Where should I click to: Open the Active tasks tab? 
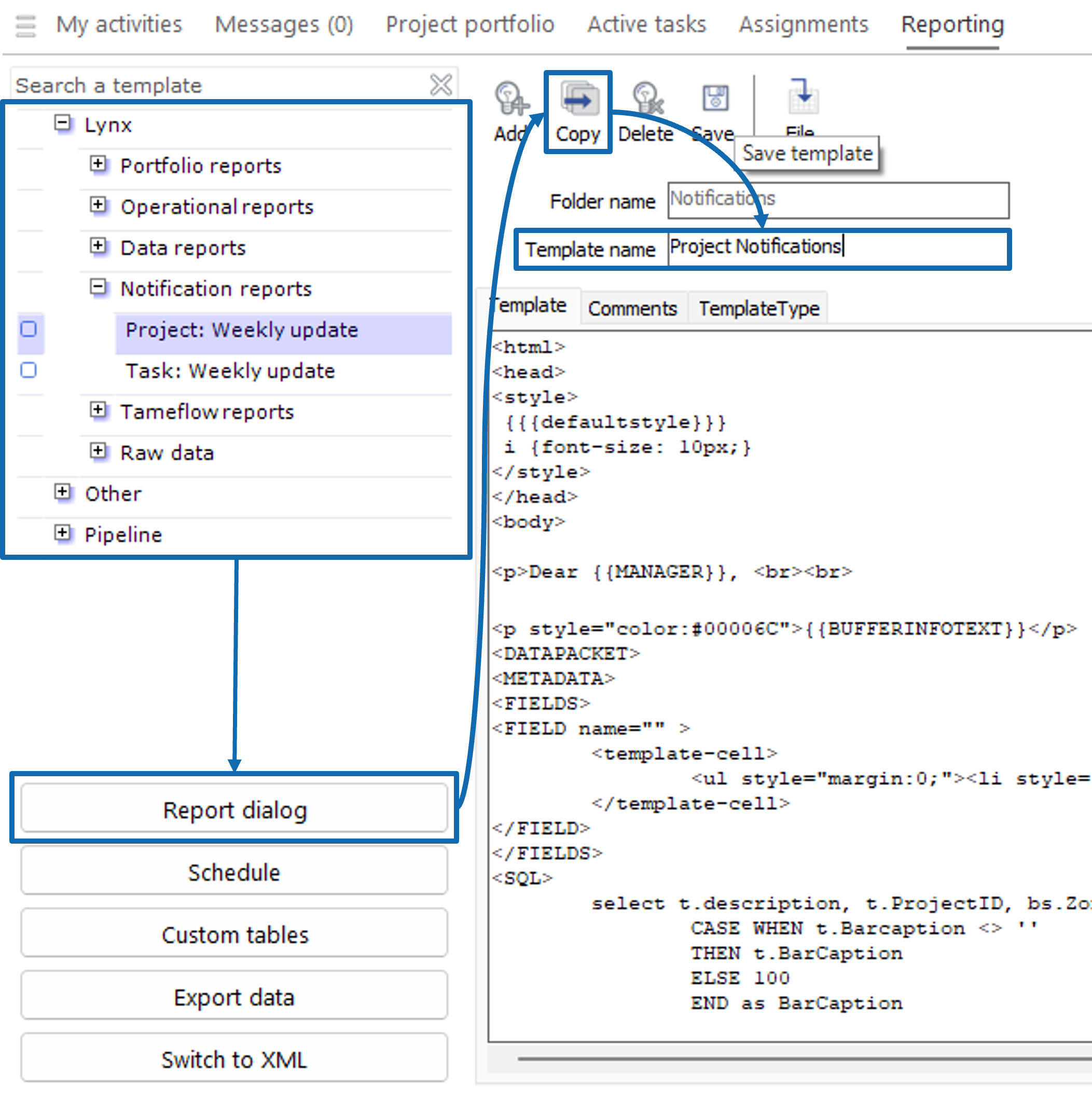pyautogui.click(x=647, y=24)
